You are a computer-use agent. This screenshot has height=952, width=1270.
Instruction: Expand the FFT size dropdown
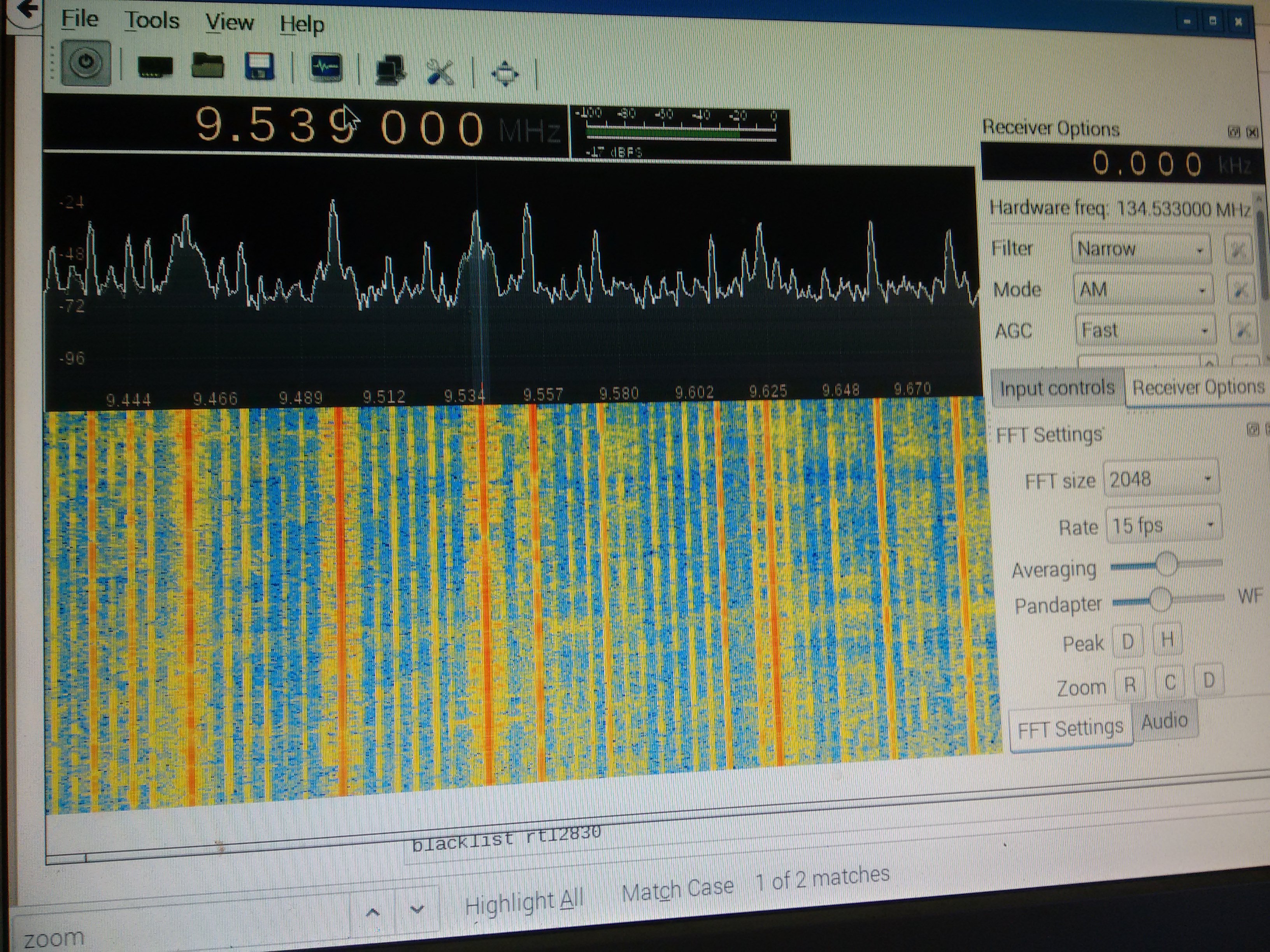coord(1160,479)
